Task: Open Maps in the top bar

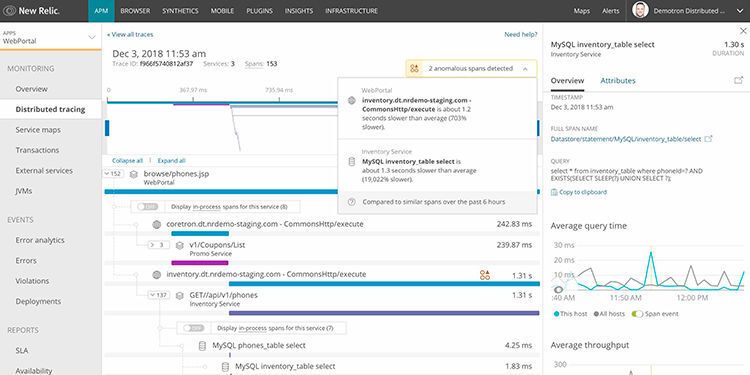Action: 582,11
